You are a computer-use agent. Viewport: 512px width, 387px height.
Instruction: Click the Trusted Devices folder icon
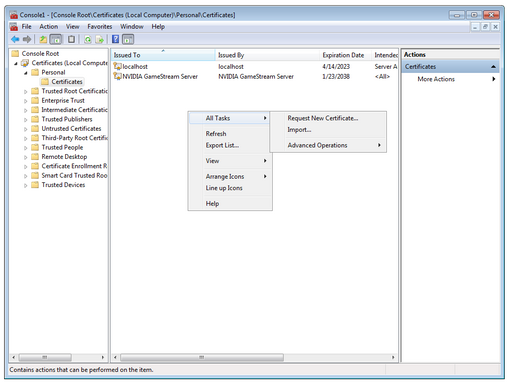click(x=35, y=185)
